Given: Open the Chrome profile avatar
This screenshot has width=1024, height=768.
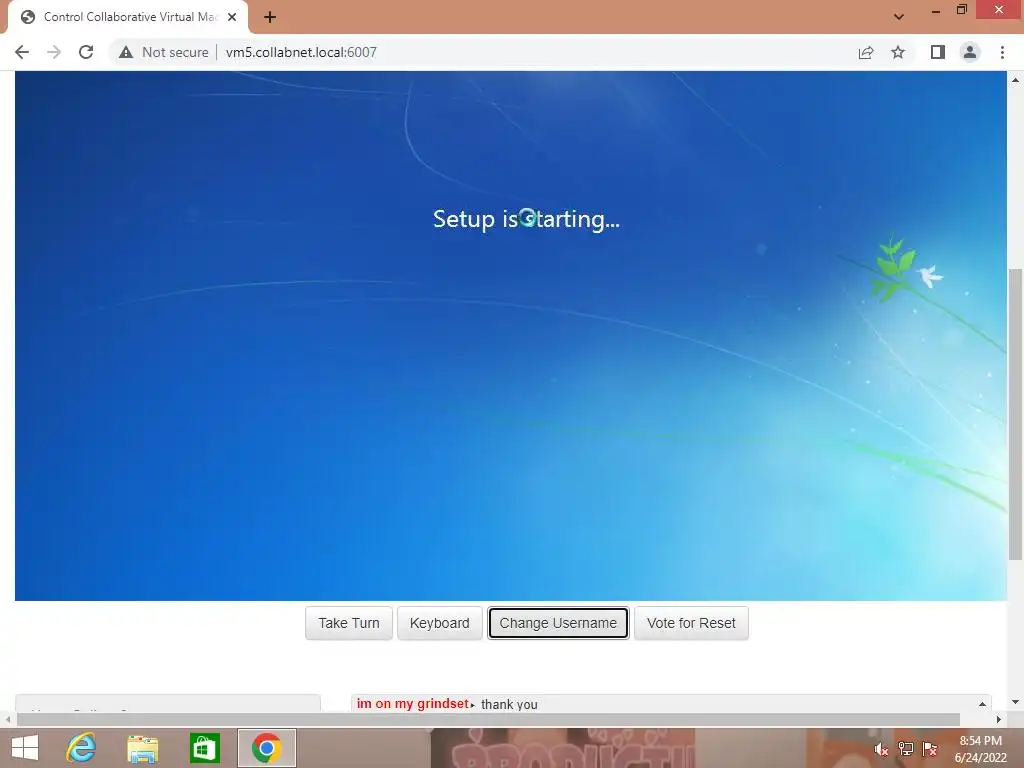Looking at the screenshot, I should pos(970,52).
